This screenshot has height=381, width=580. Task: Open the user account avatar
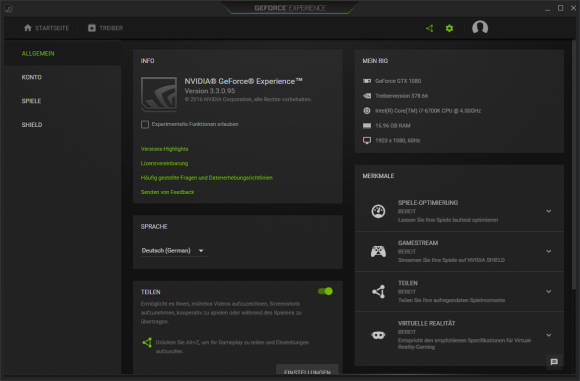480,28
